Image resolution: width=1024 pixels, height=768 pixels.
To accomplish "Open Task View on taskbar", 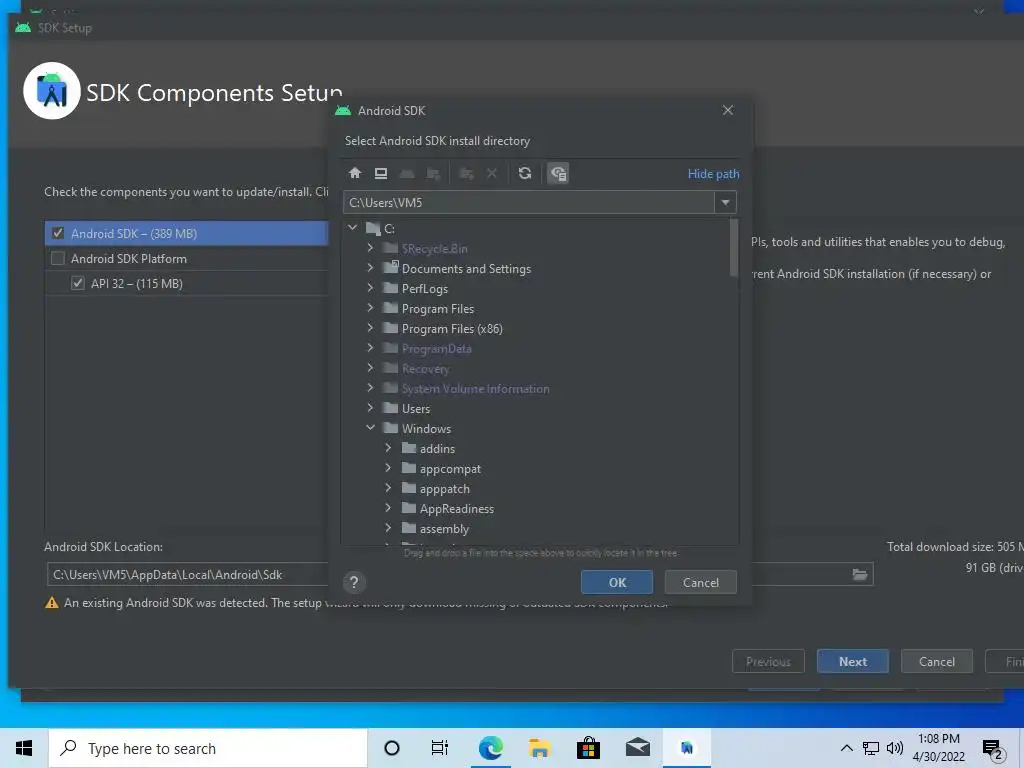I will click(x=440, y=748).
